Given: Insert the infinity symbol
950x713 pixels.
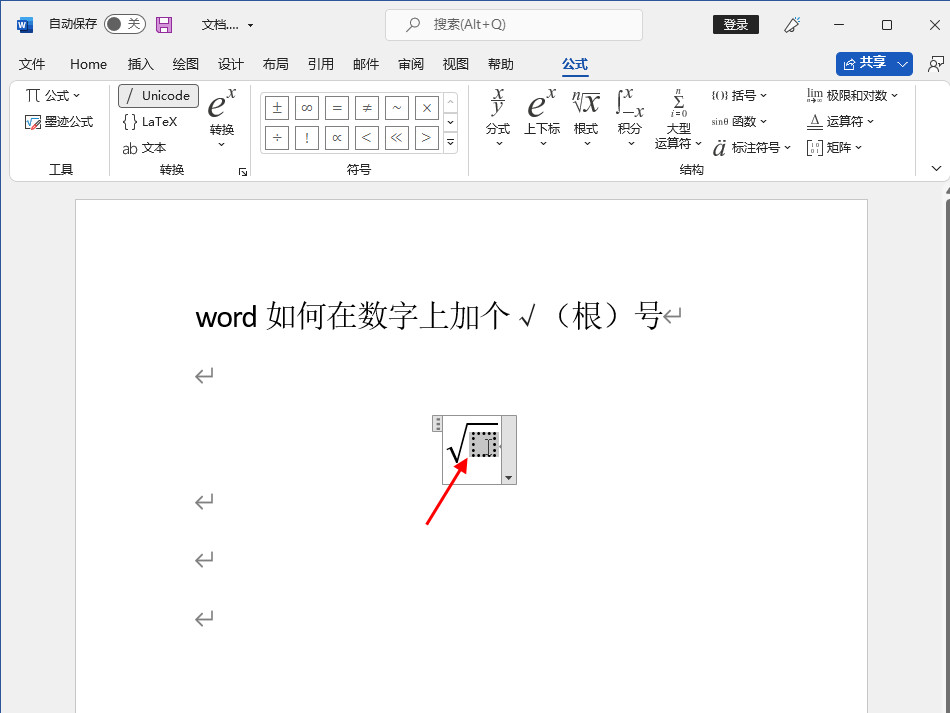Looking at the screenshot, I should pos(307,107).
